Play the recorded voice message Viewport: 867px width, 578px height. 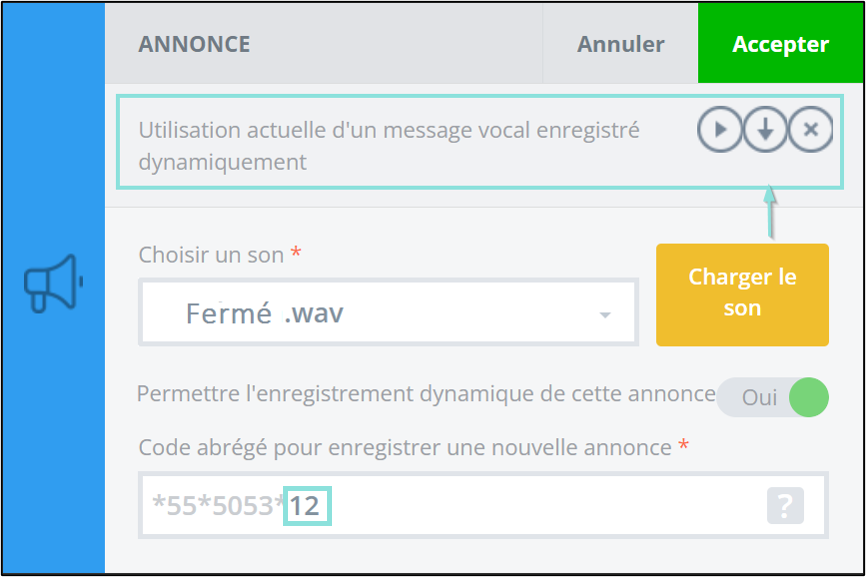point(719,129)
